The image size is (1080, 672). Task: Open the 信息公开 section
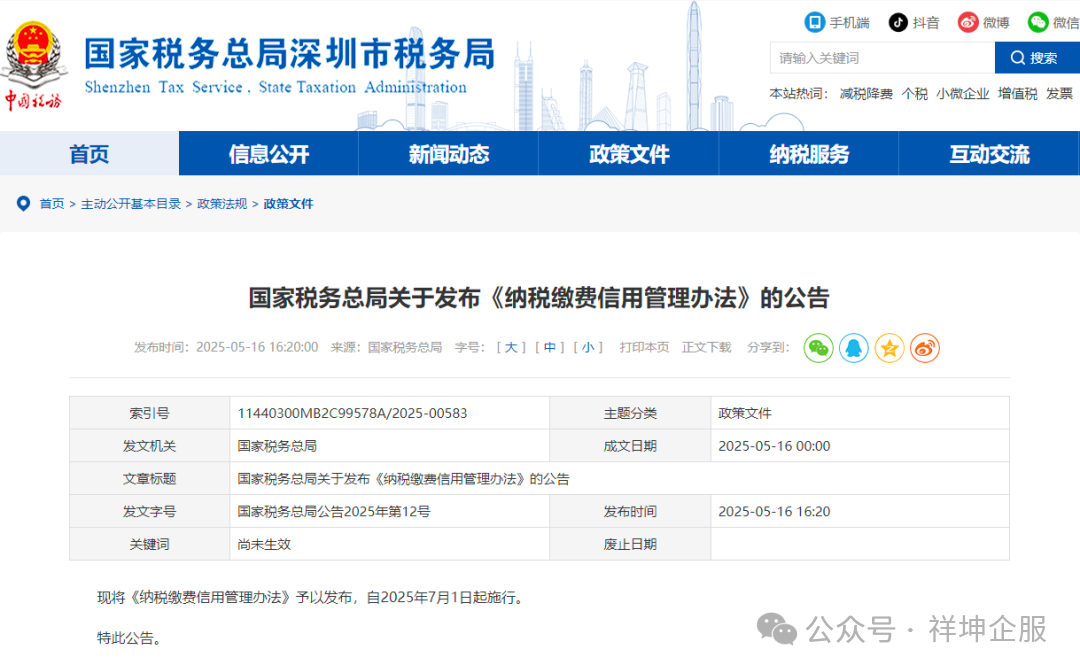click(x=267, y=153)
